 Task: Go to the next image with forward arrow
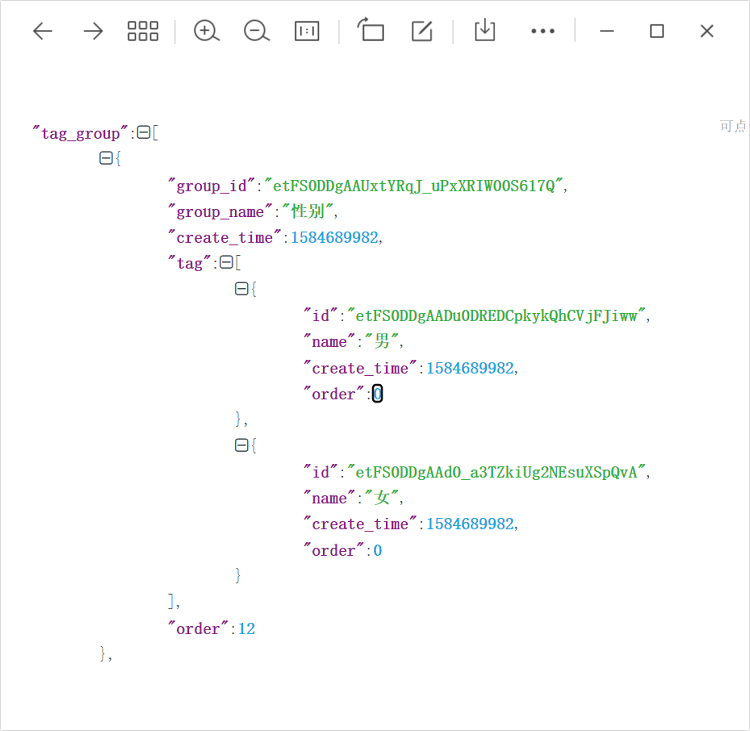tap(93, 31)
